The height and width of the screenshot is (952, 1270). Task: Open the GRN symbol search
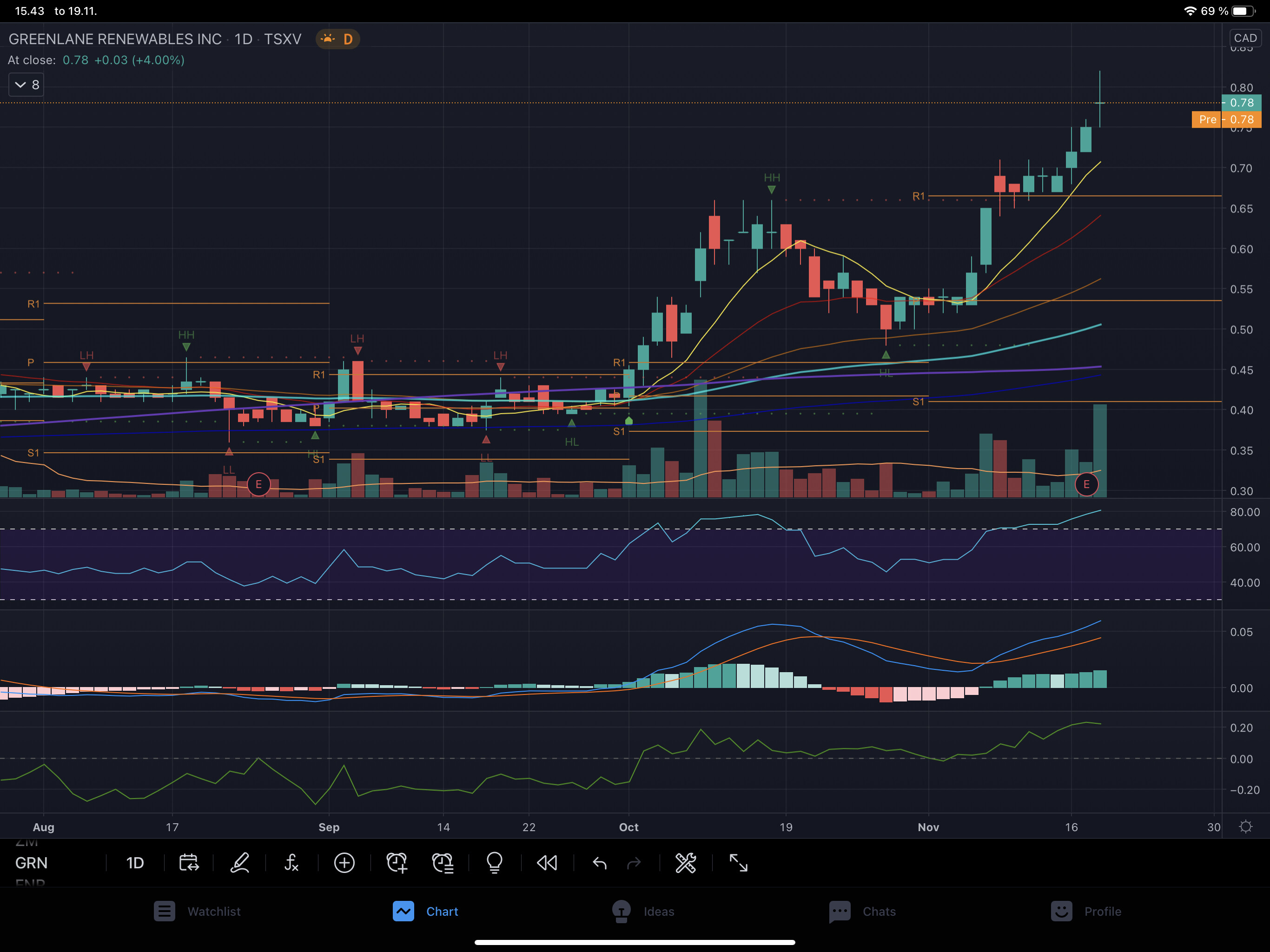[x=32, y=863]
